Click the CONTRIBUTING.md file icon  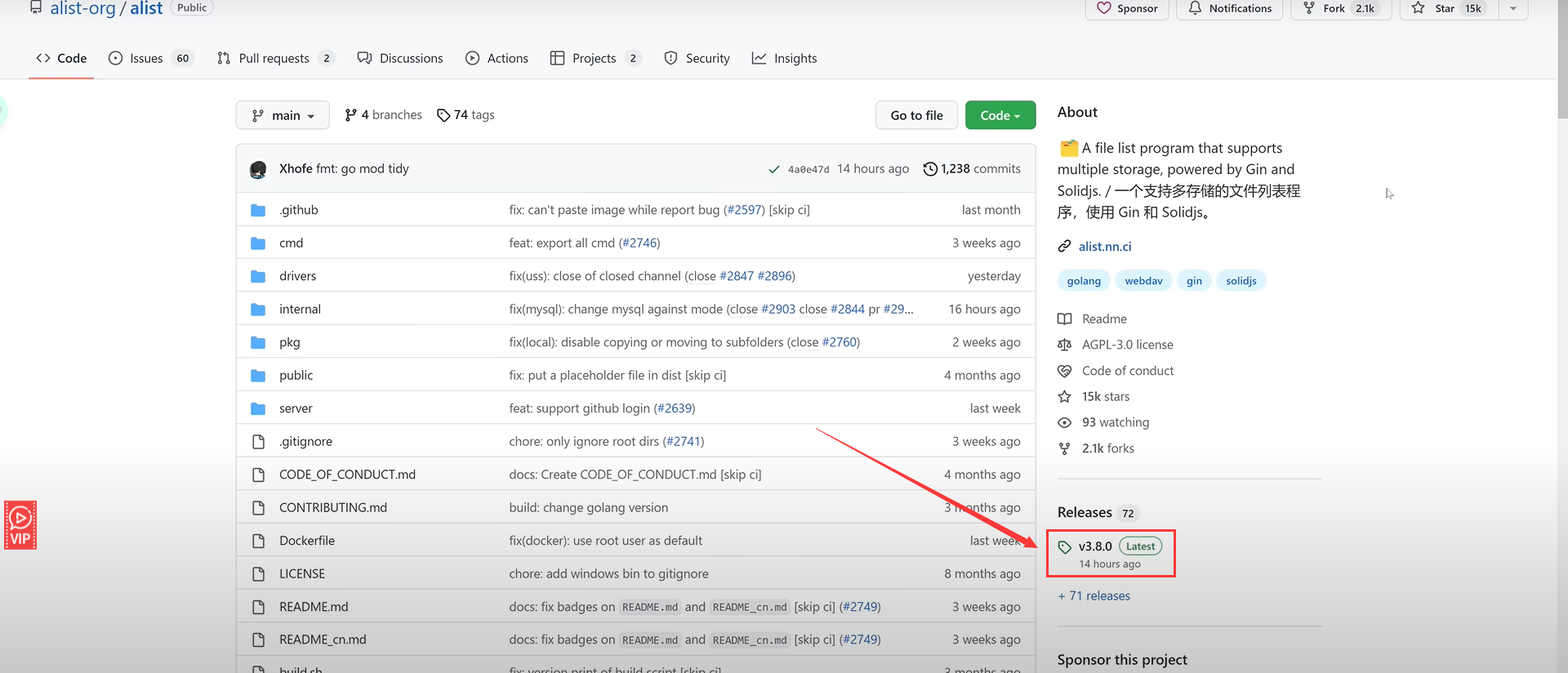pos(258,508)
